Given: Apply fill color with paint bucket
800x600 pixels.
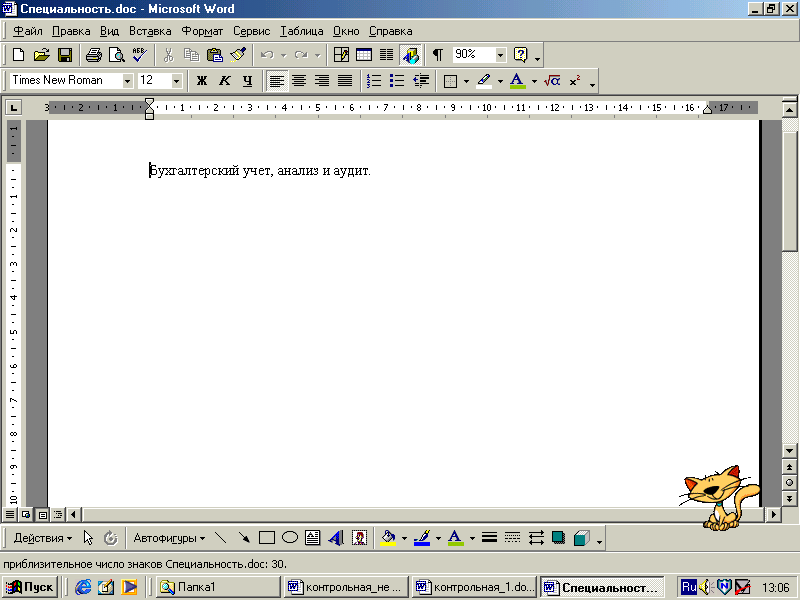Looking at the screenshot, I should coord(388,538).
